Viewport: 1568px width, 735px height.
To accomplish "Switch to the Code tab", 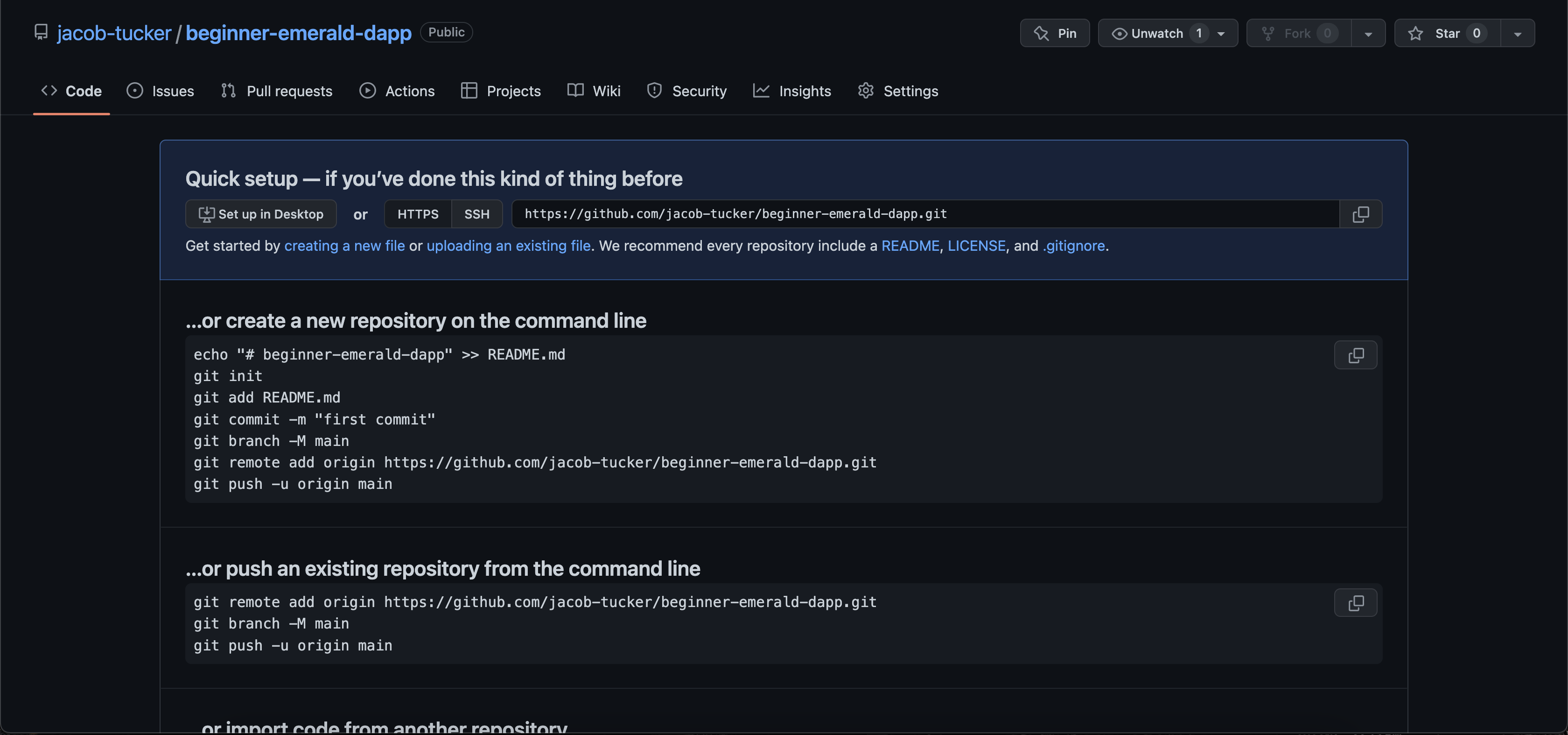I will pos(71,91).
